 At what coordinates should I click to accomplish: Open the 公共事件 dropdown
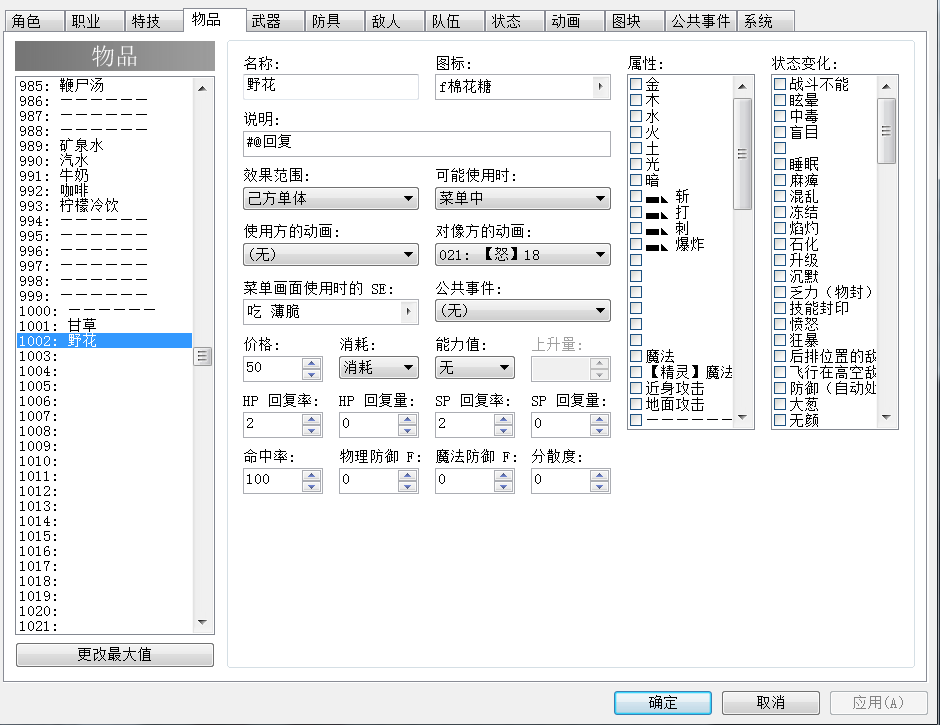click(x=523, y=311)
